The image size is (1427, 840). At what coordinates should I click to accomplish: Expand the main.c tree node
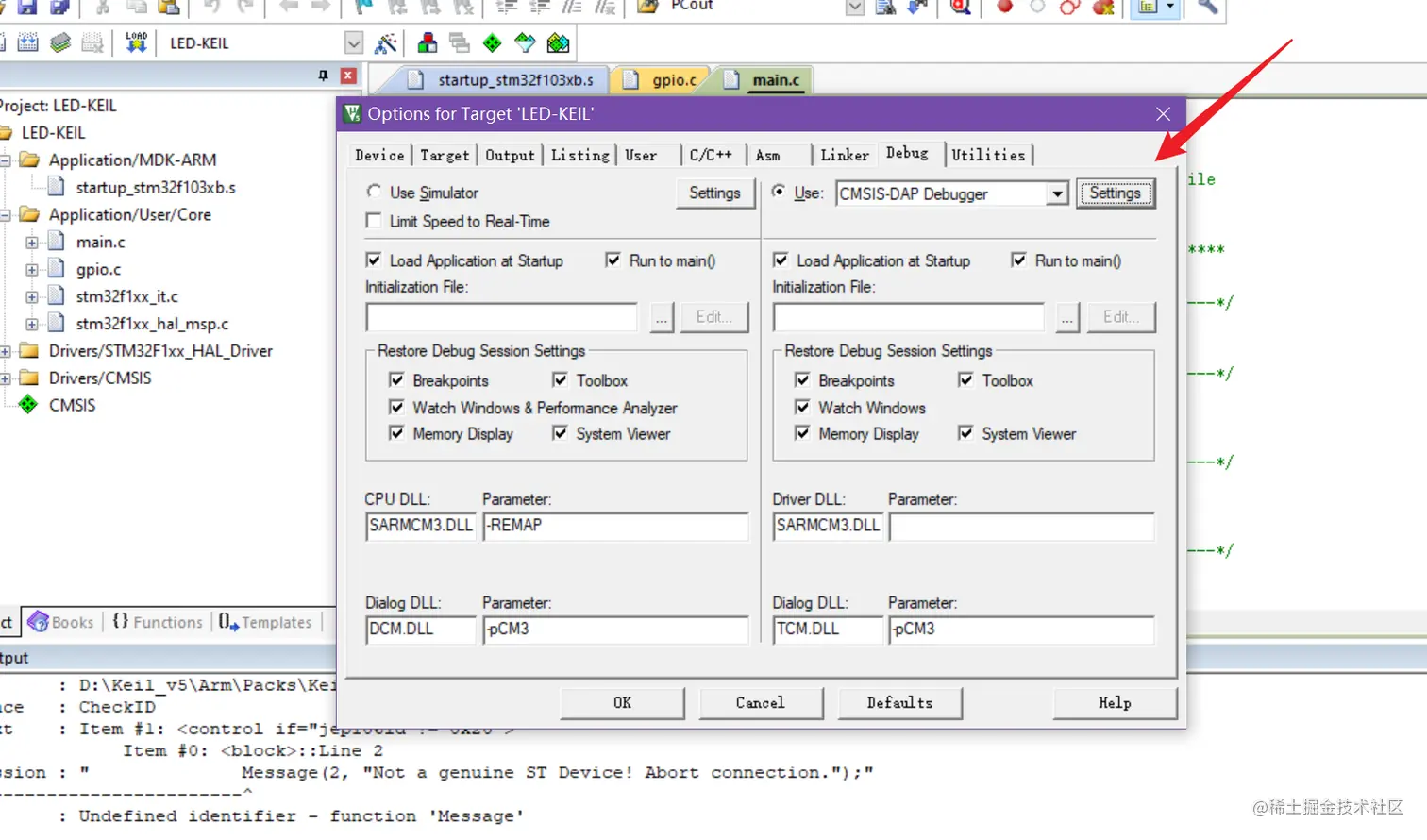click(x=32, y=243)
